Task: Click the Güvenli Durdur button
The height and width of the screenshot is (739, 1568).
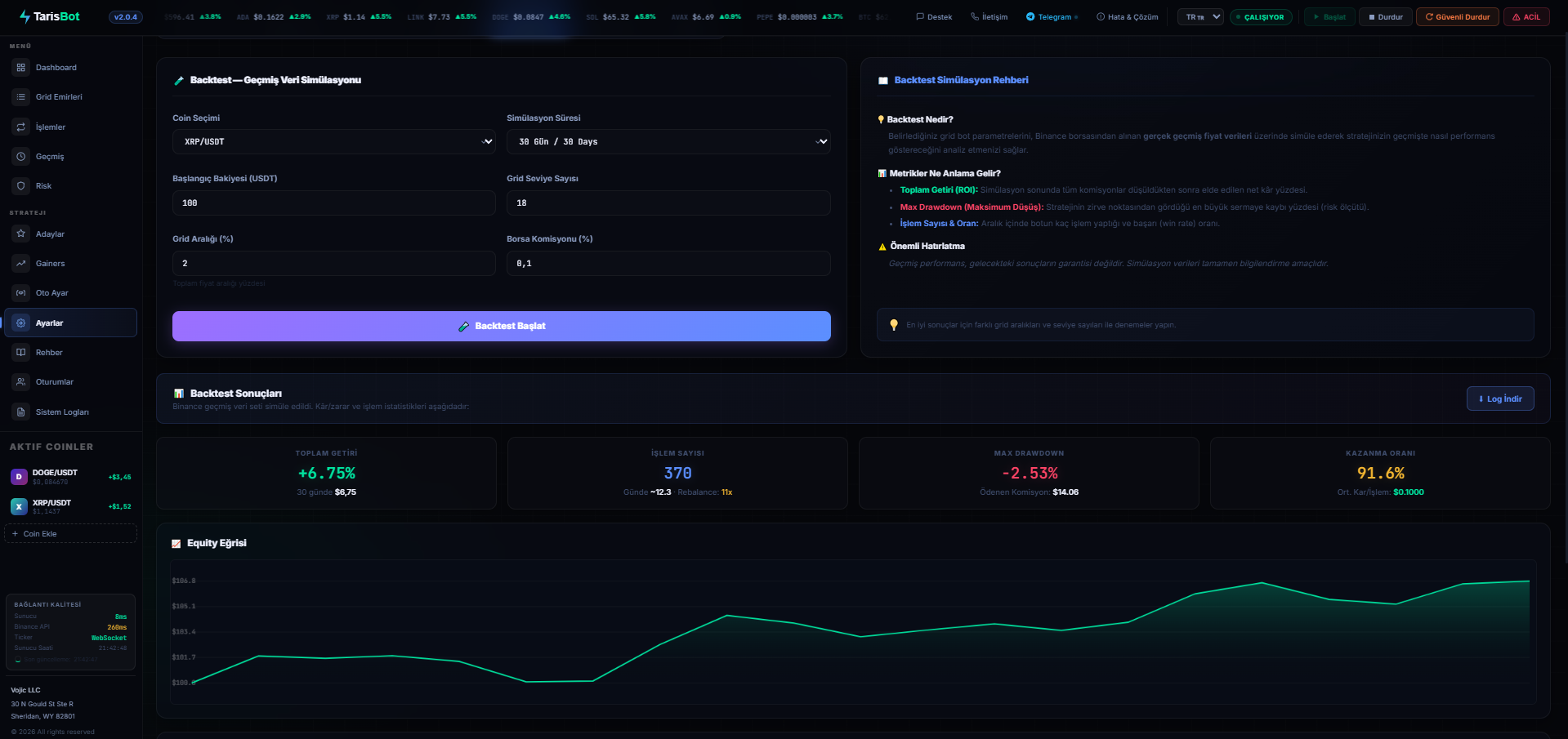Action: click(x=1458, y=16)
